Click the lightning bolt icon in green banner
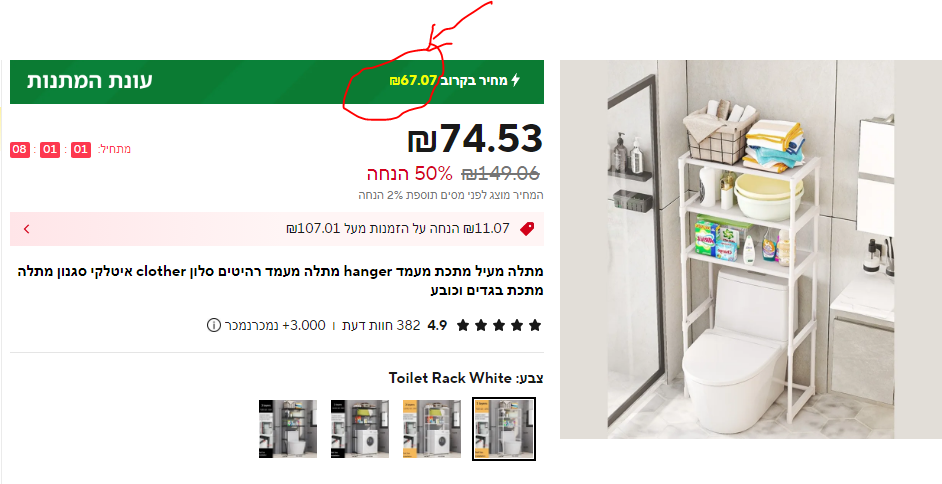The image size is (942, 484). (515, 80)
